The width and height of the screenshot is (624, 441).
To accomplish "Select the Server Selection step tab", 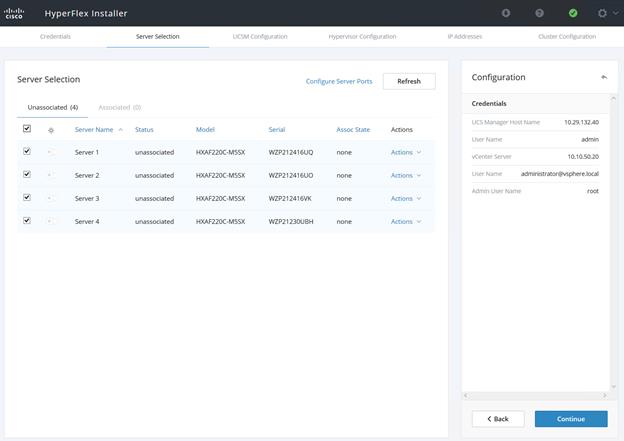I will [x=158, y=37].
